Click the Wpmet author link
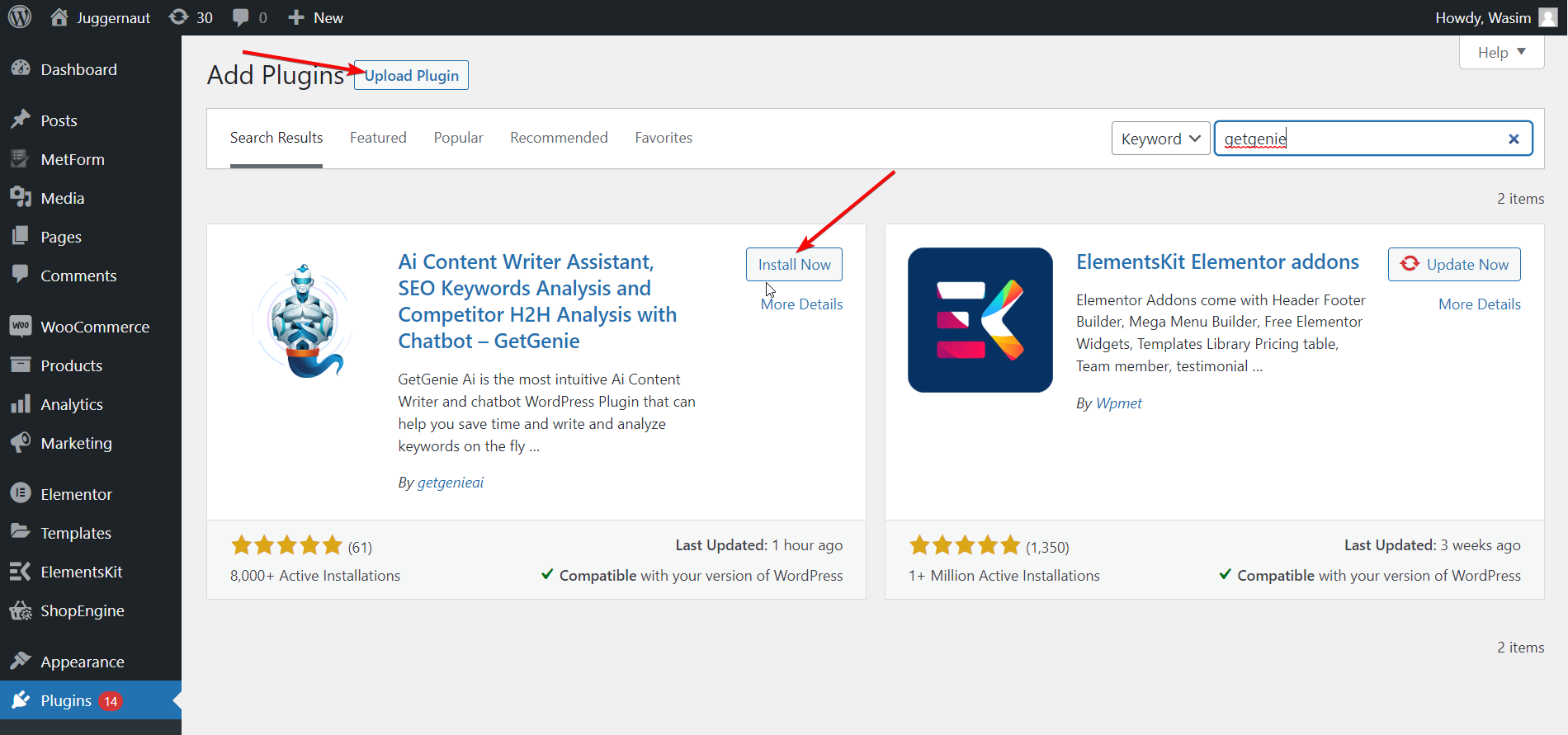The height and width of the screenshot is (735, 1568). (1119, 403)
